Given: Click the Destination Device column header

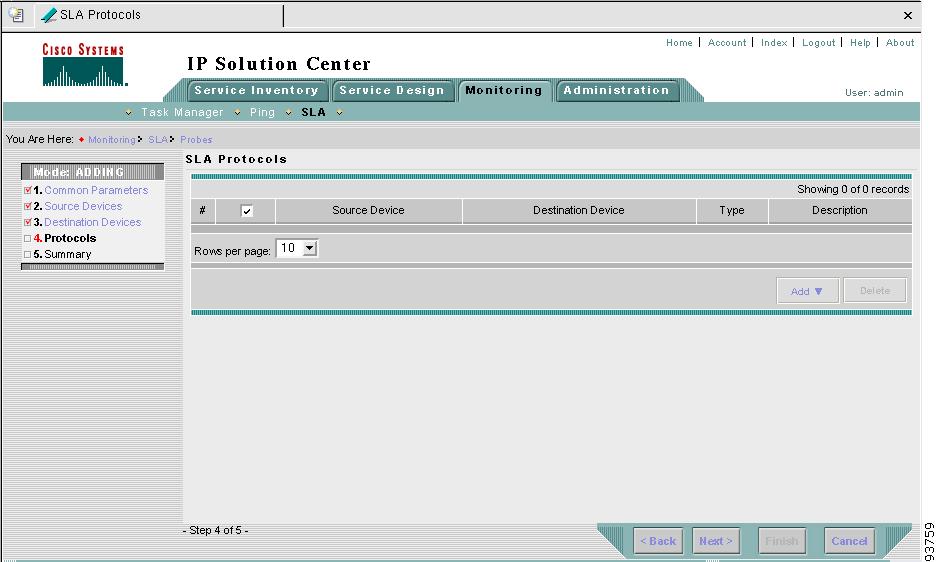Looking at the screenshot, I should point(578,211).
